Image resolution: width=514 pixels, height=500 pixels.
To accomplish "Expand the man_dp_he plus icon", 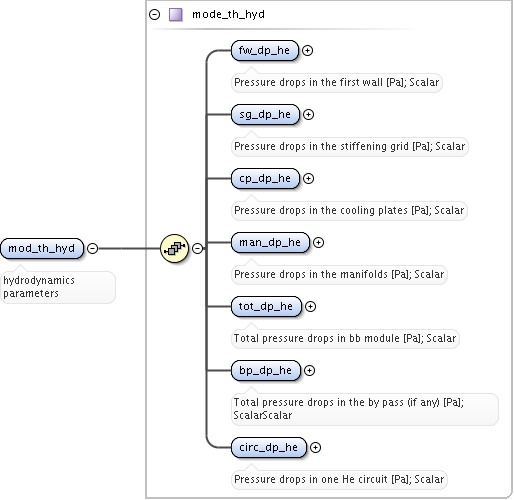I will click(x=318, y=243).
